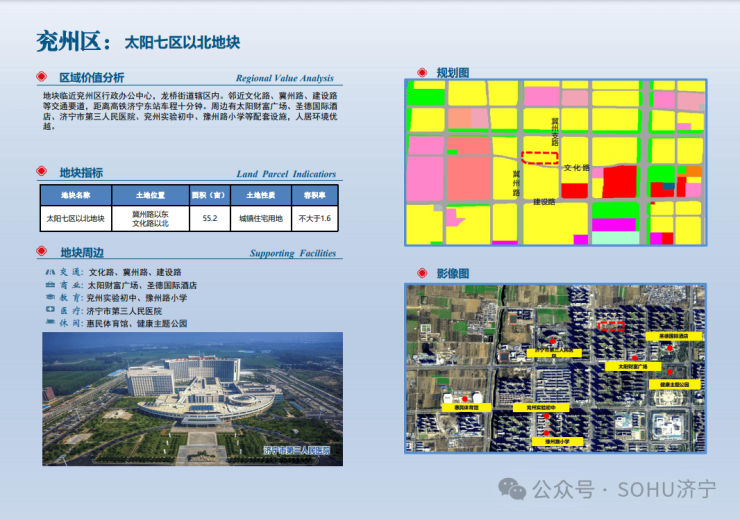
Task: Click the 土地位置 table header
Action: pos(151,195)
